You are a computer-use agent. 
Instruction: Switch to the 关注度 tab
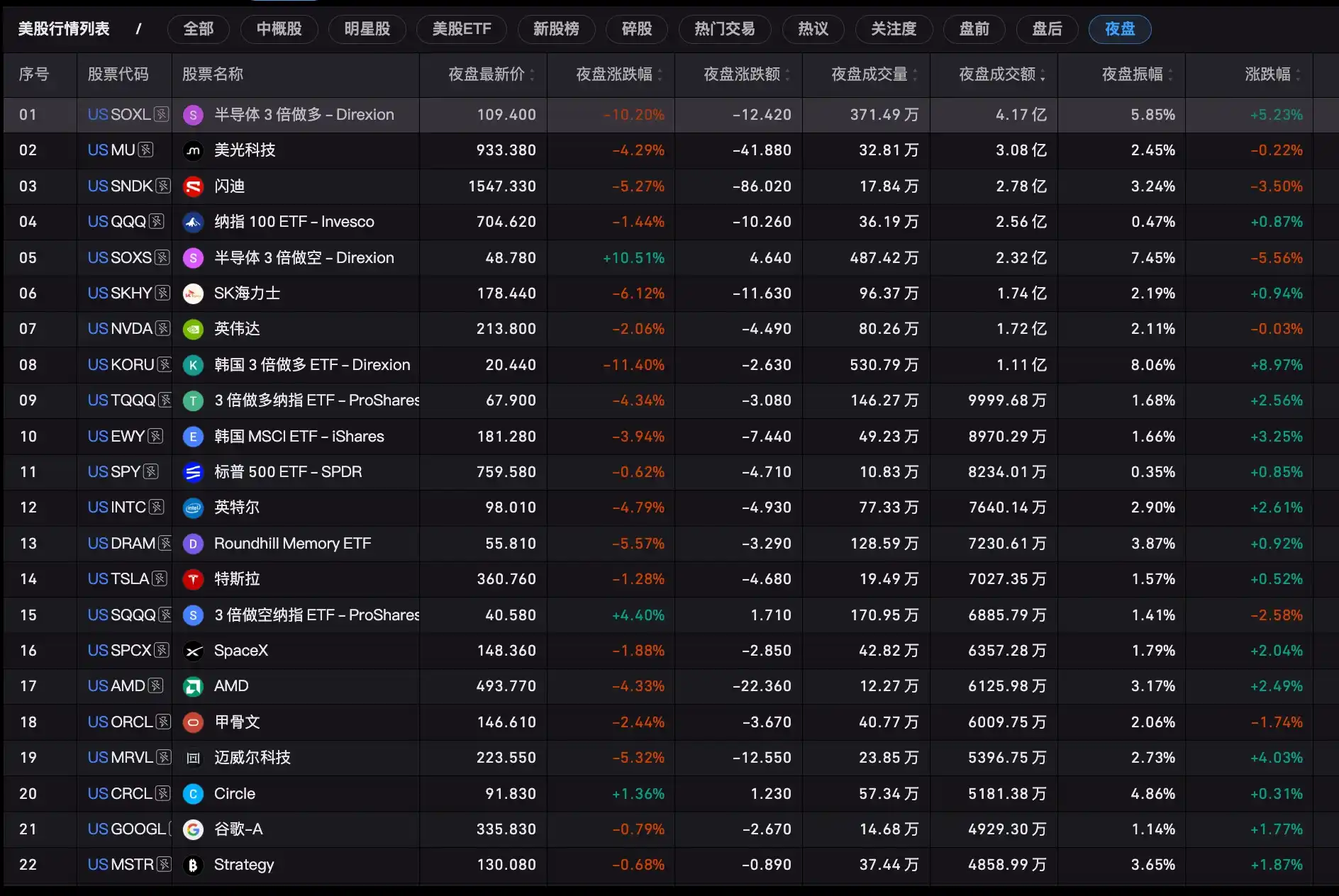point(894,29)
